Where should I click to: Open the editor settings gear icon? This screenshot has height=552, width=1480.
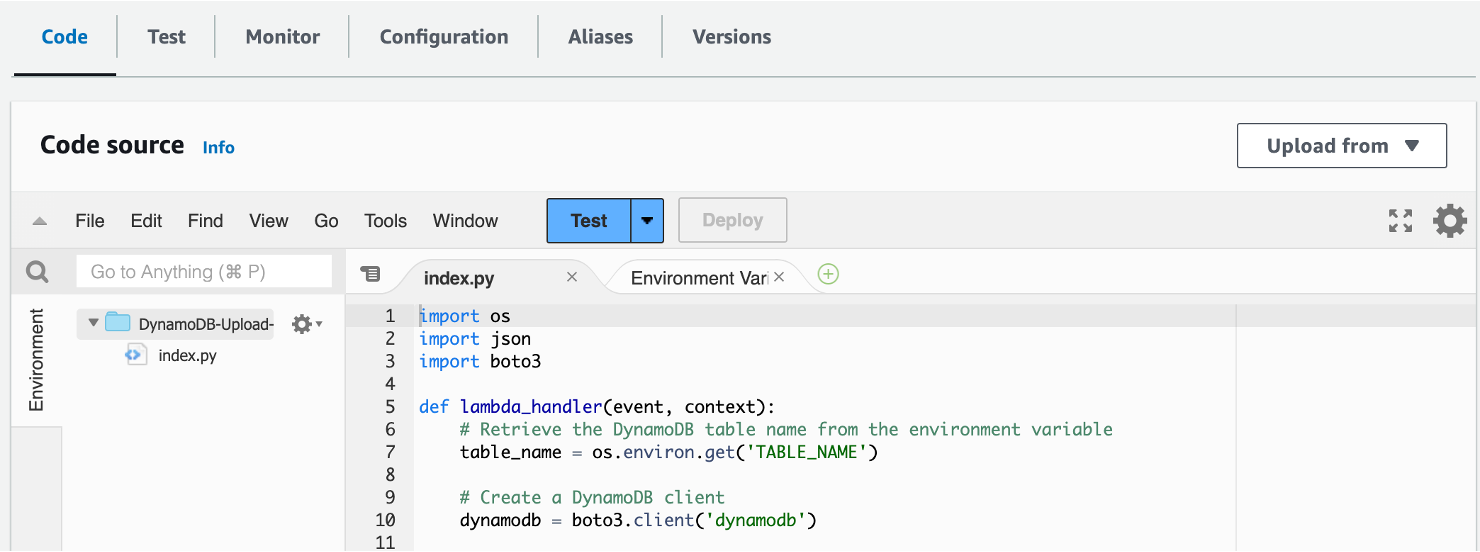coord(1450,221)
